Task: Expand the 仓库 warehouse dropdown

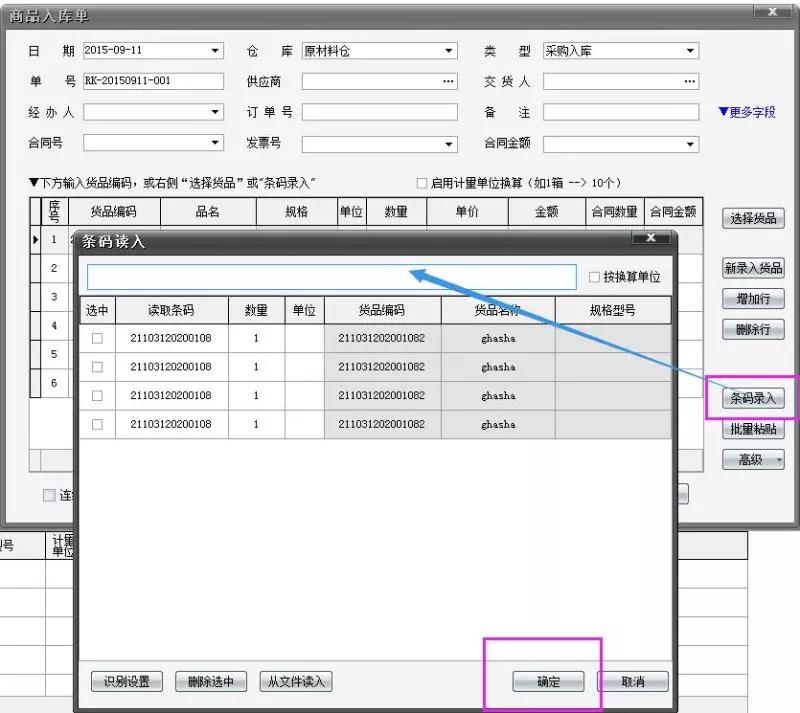Action: tap(449, 51)
